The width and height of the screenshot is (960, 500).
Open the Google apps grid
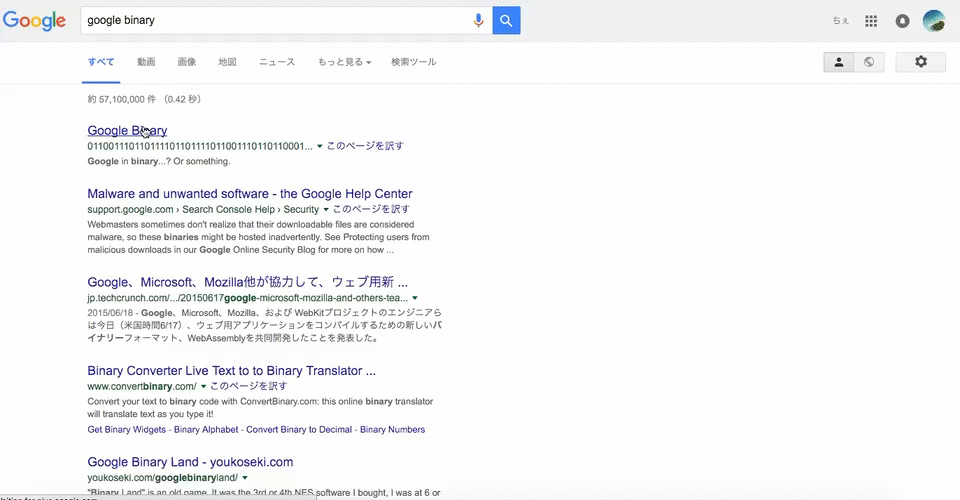click(871, 21)
